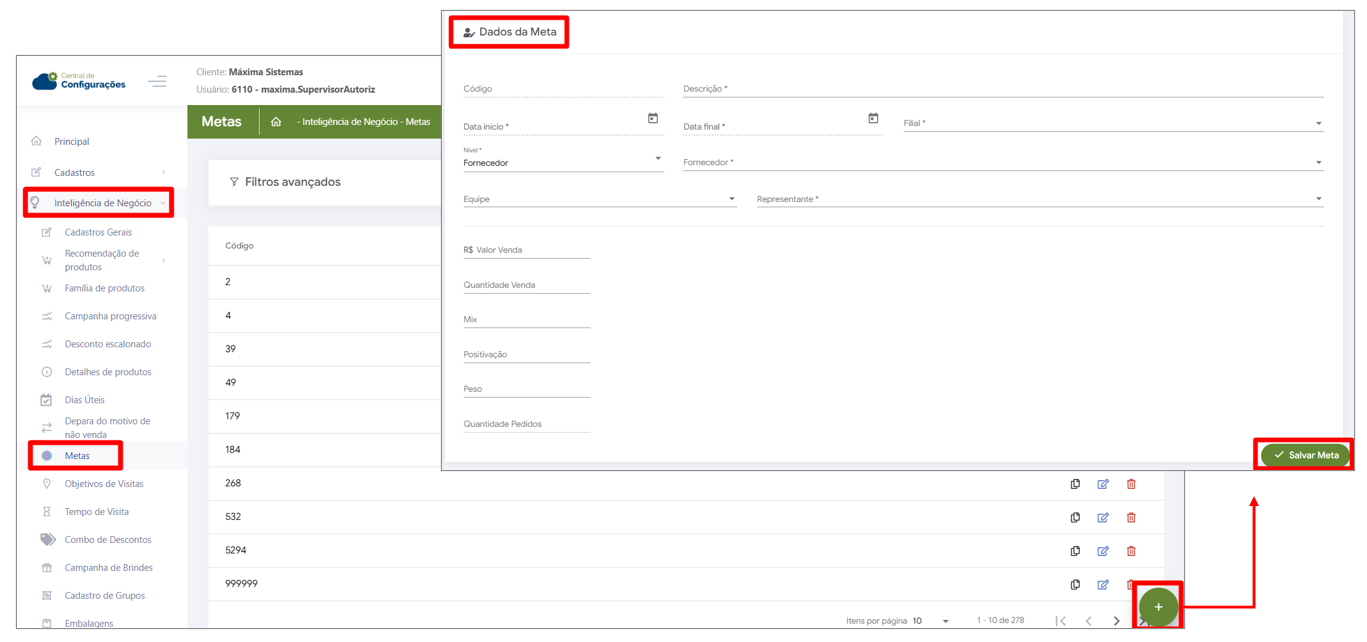Toggle the sidebar hamburger menu
Viewport: 1367px width, 642px height.
tap(158, 82)
